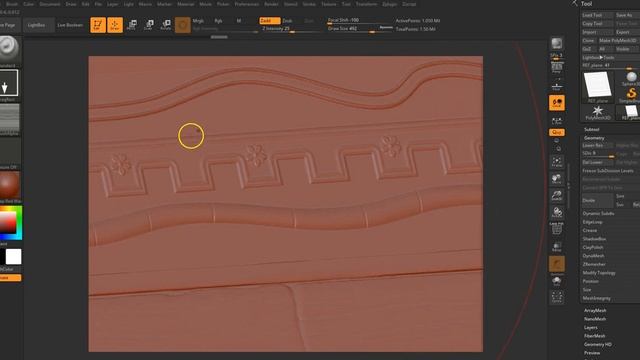Select the PolyMesh3D star tool

click(x=598, y=112)
